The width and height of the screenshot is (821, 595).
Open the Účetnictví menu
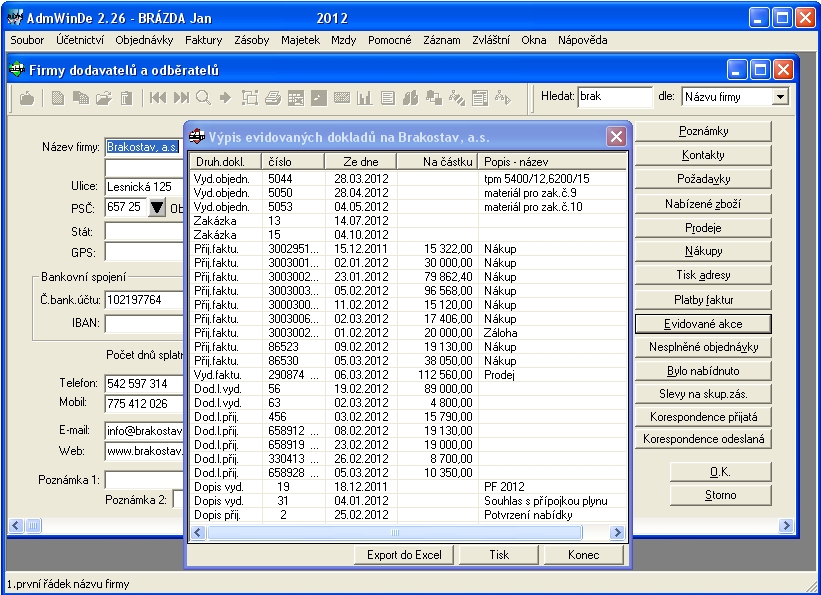[x=80, y=40]
